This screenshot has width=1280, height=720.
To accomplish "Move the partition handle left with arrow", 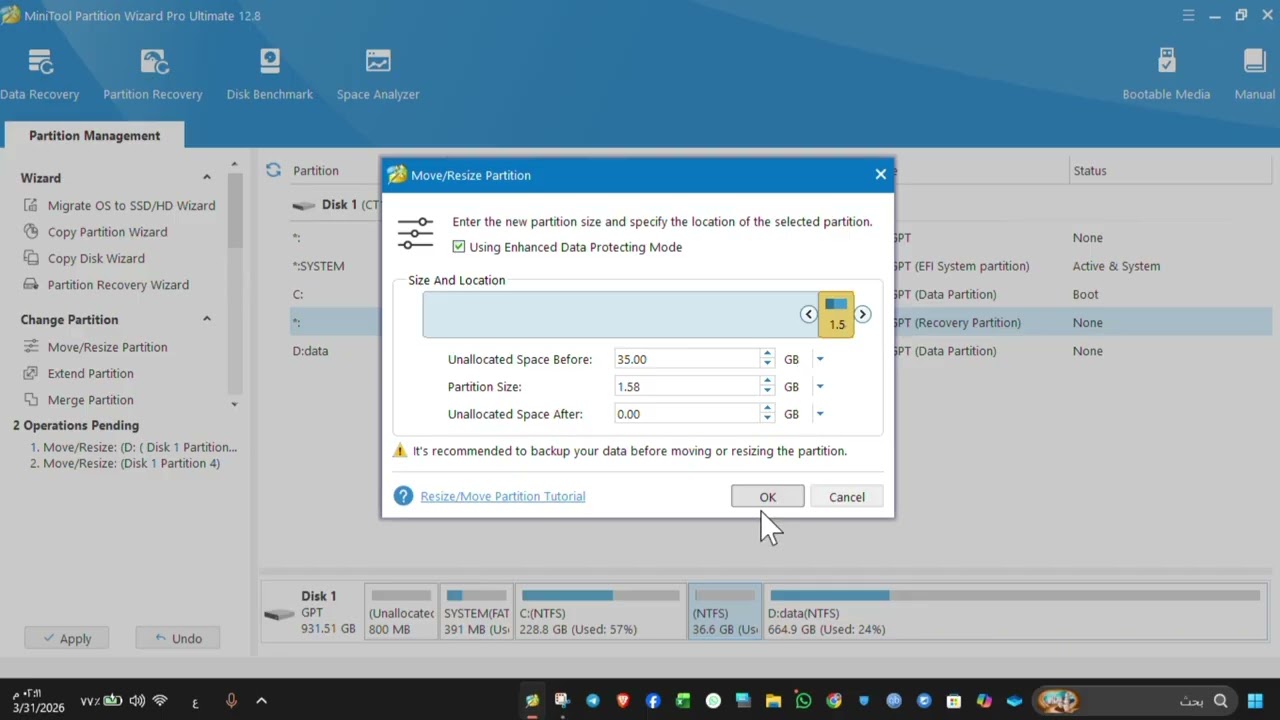I will [x=808, y=314].
